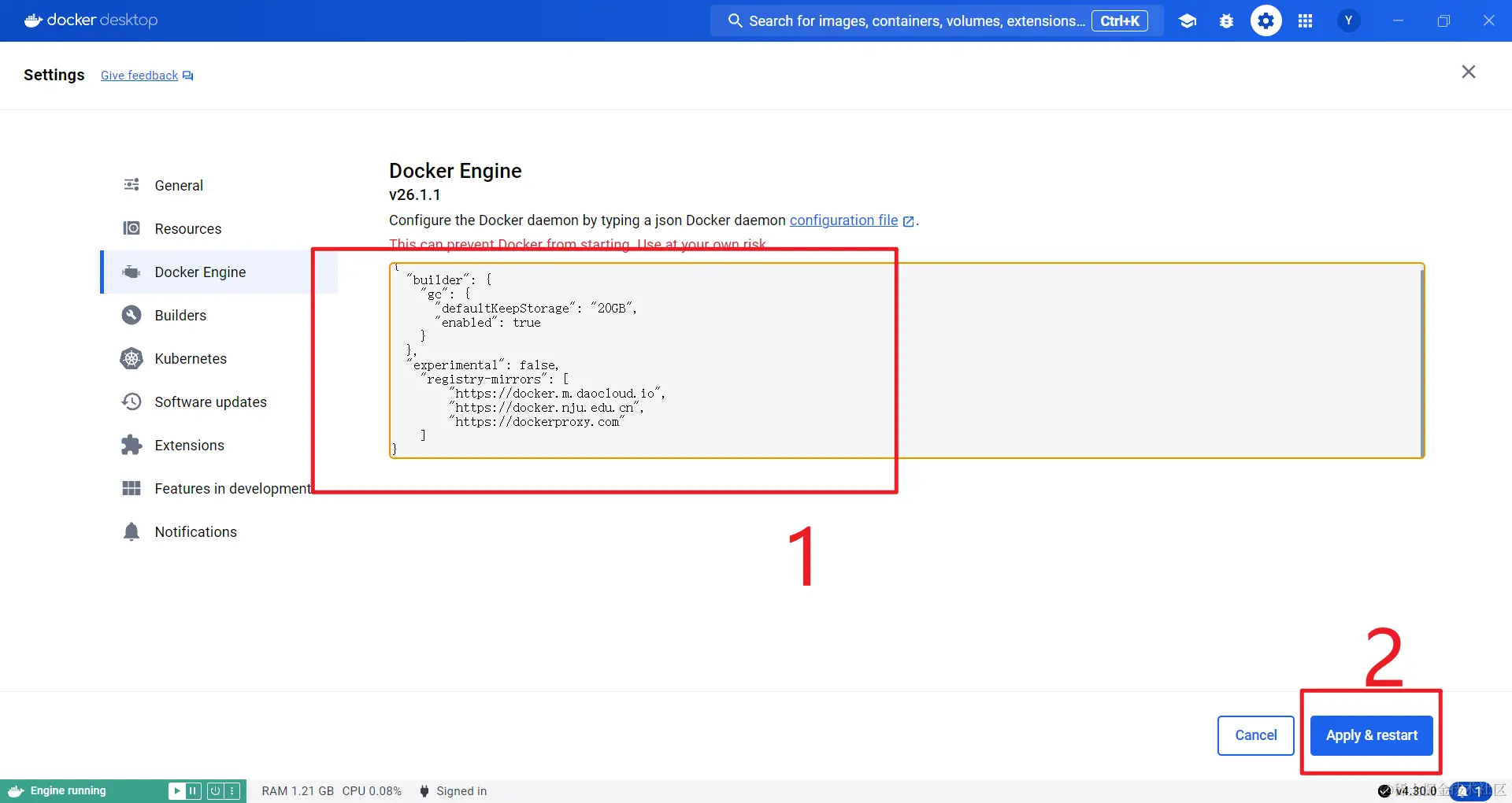Image resolution: width=1512 pixels, height=803 pixels.
Task: Click Apply & restart button
Action: [x=1372, y=735]
